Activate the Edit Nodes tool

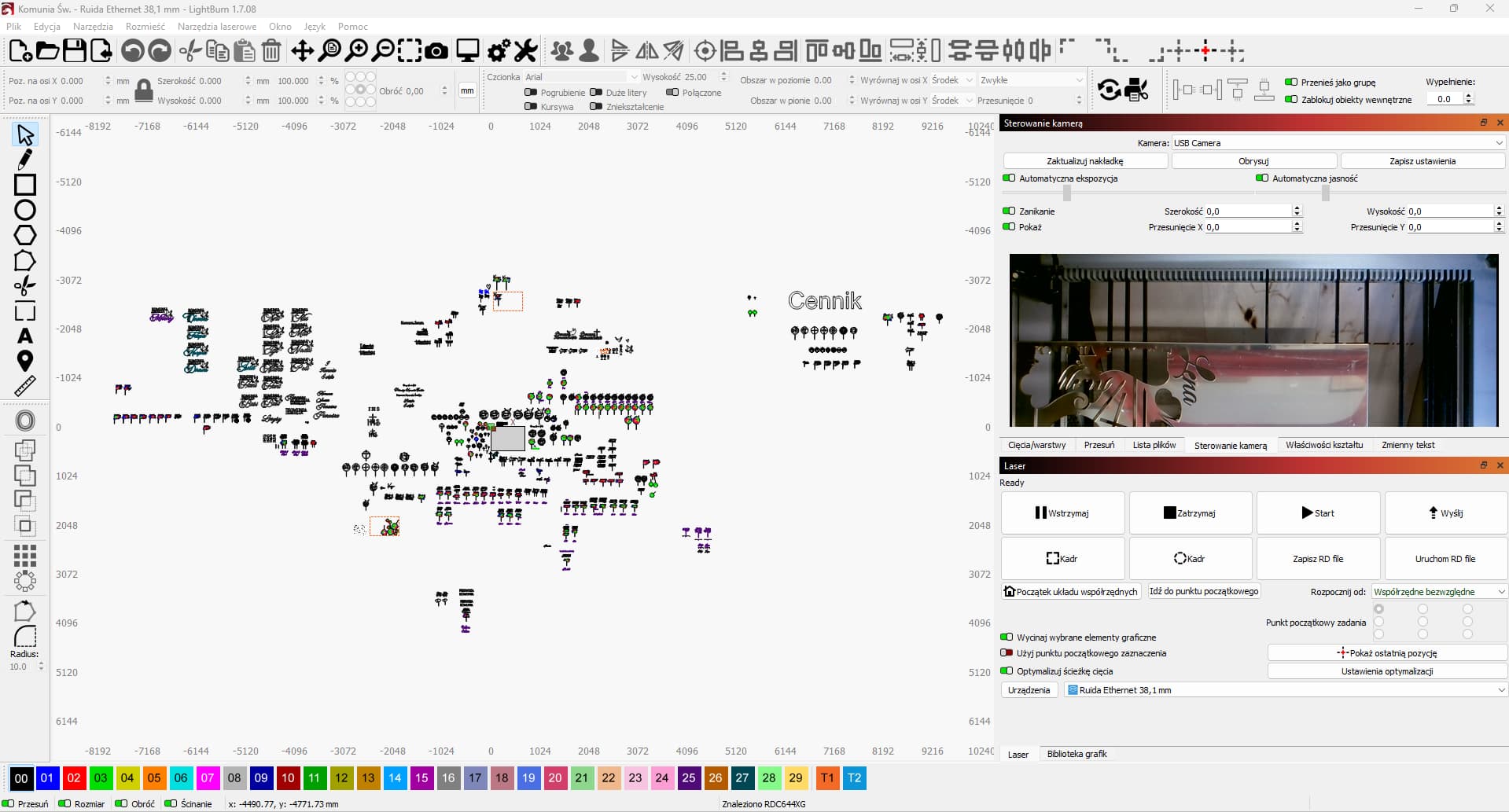tap(25, 260)
